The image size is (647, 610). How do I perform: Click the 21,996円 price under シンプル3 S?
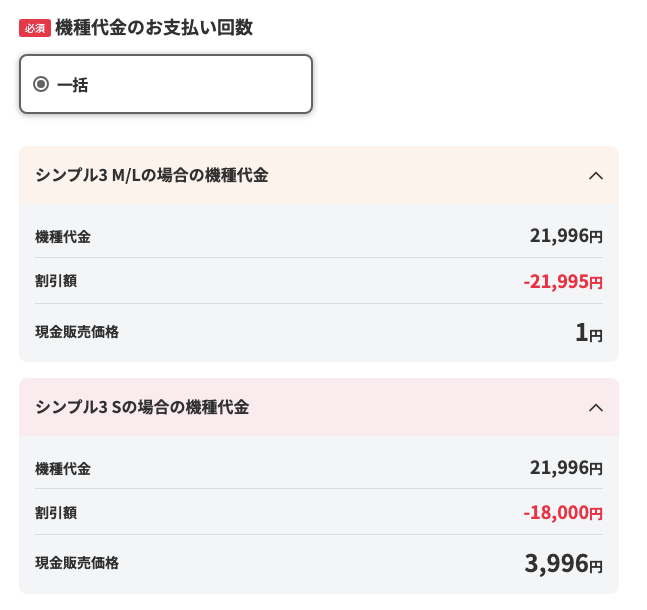coord(566,467)
